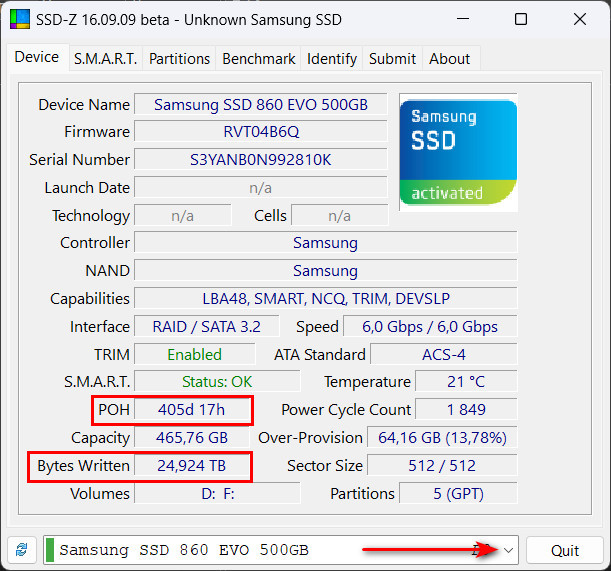Click the Capabilities value LBA48, SMART, NCQ
This screenshot has height=571, width=611.
pos(326,299)
